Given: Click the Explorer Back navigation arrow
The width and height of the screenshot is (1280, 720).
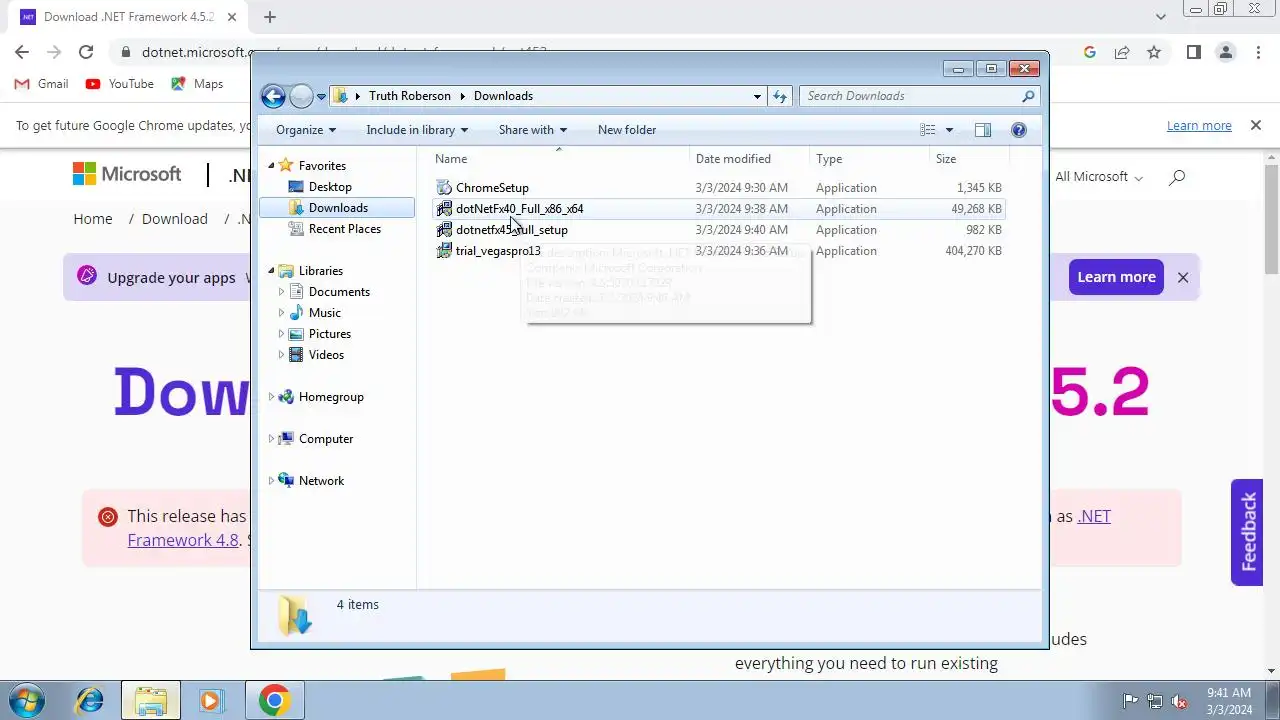Looking at the screenshot, I should 273,96.
